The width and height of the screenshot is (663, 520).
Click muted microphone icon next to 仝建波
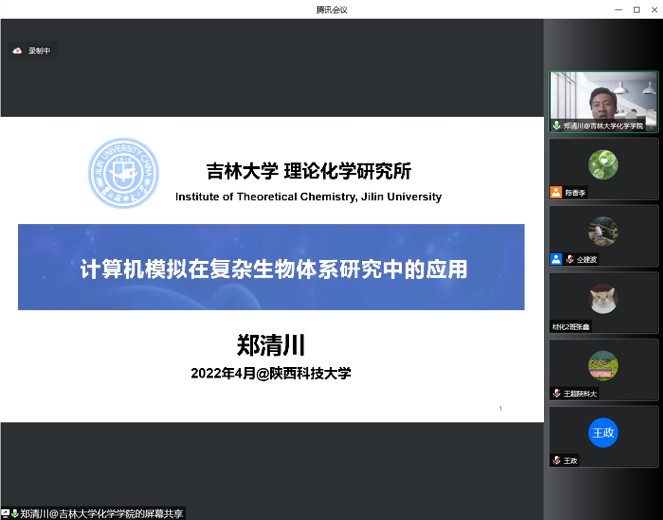(569, 259)
